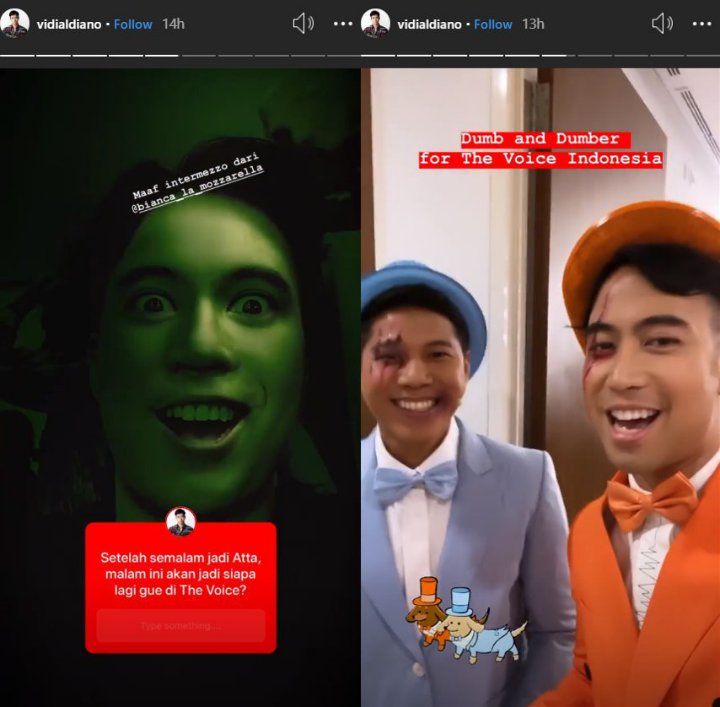Tap the cartoon dogs sticker
720x707 pixels.
click(x=466, y=619)
